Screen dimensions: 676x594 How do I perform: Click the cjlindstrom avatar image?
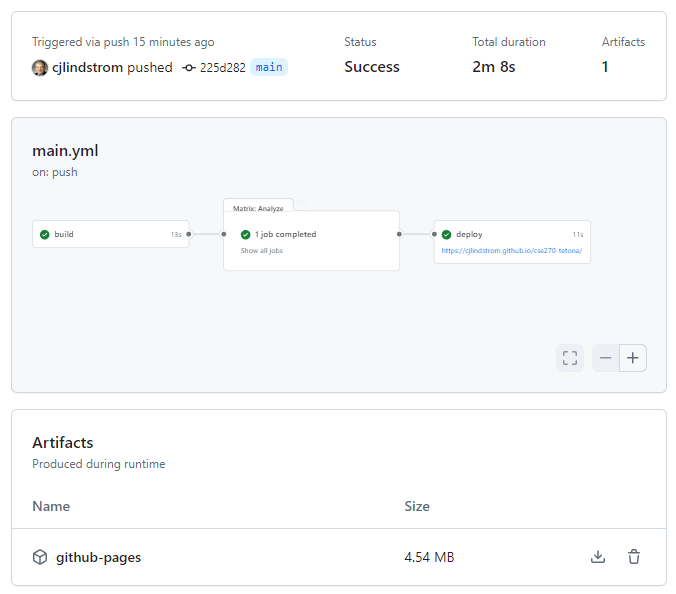click(x=40, y=68)
